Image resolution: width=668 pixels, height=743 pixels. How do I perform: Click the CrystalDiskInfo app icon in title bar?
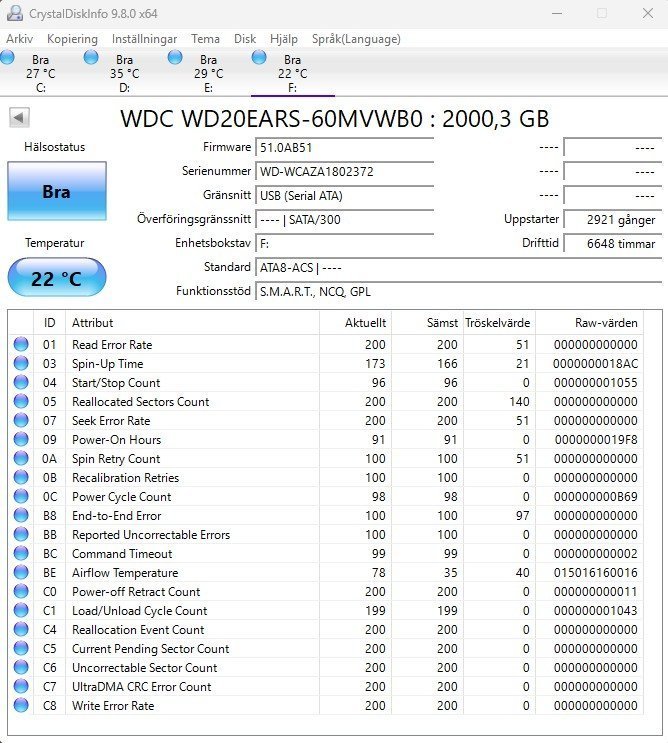(15, 14)
